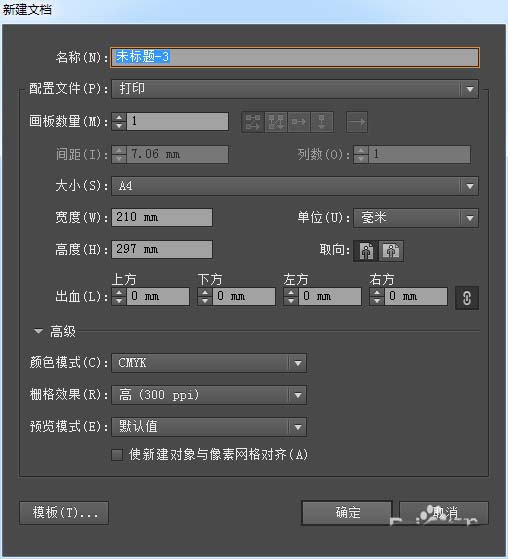Select portrait orientation icon
This screenshot has width=508, height=559.
(366, 251)
